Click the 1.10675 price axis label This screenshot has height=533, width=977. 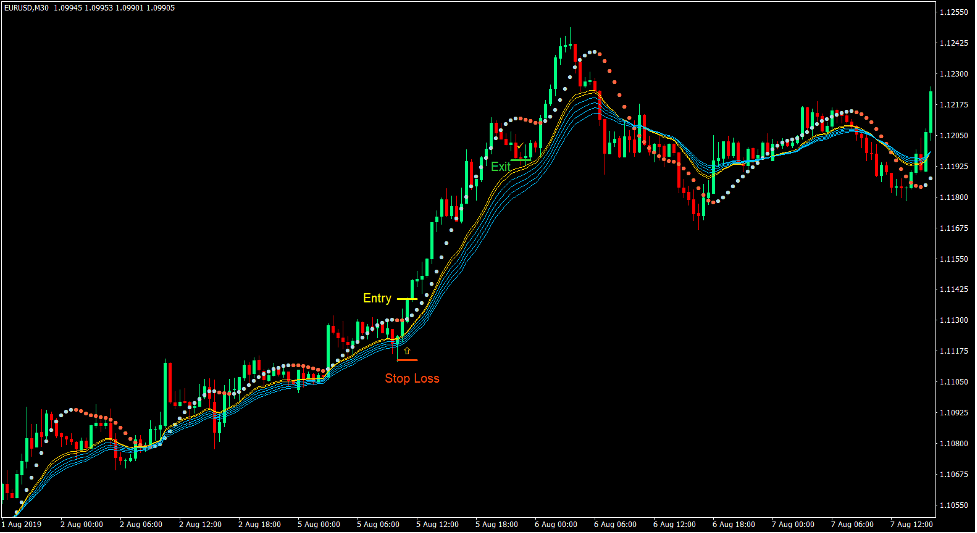954,475
